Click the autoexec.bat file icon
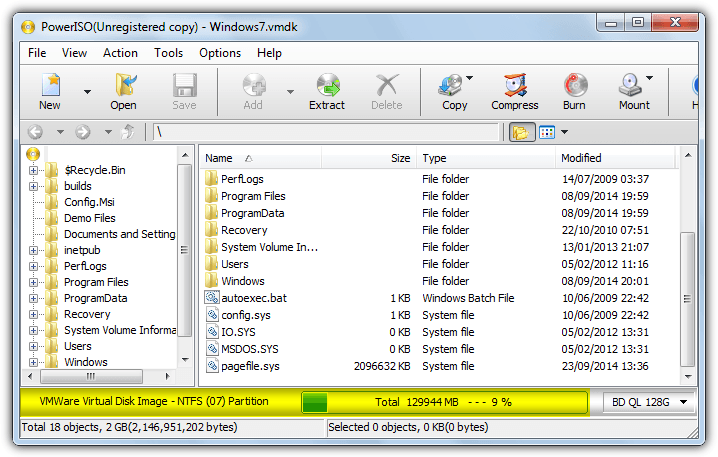 pyautogui.click(x=212, y=298)
